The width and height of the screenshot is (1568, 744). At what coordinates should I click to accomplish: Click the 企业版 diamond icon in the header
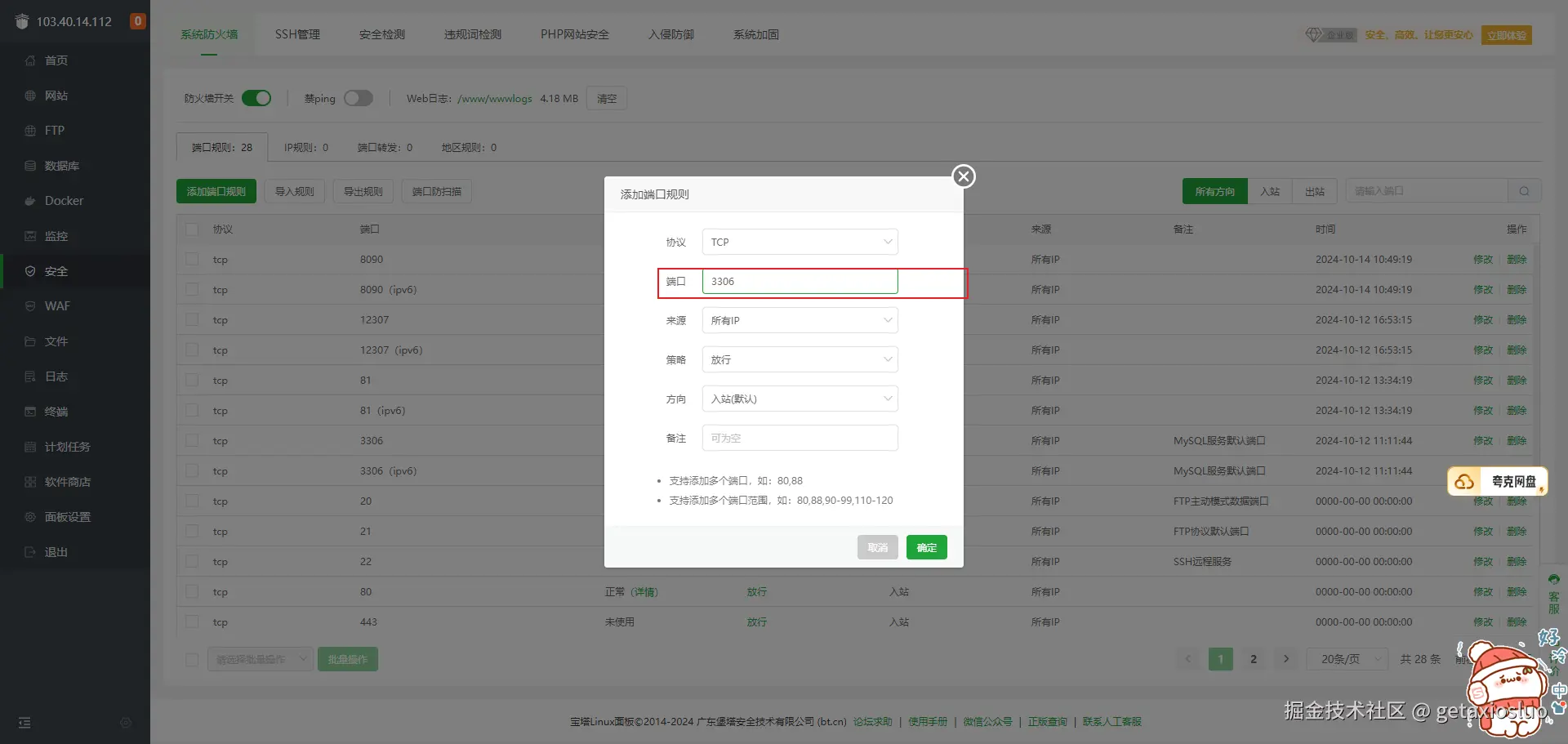pos(1313,35)
